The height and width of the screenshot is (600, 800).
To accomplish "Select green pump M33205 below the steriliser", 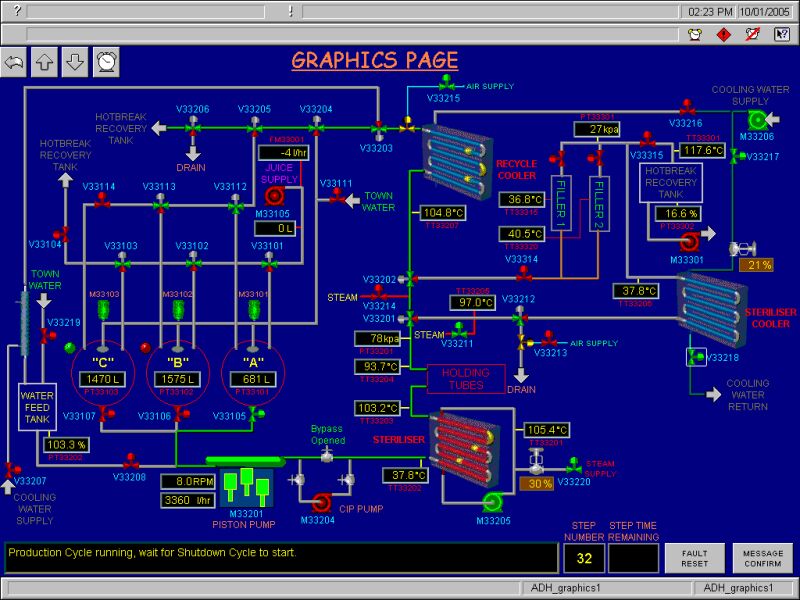I will [491, 502].
